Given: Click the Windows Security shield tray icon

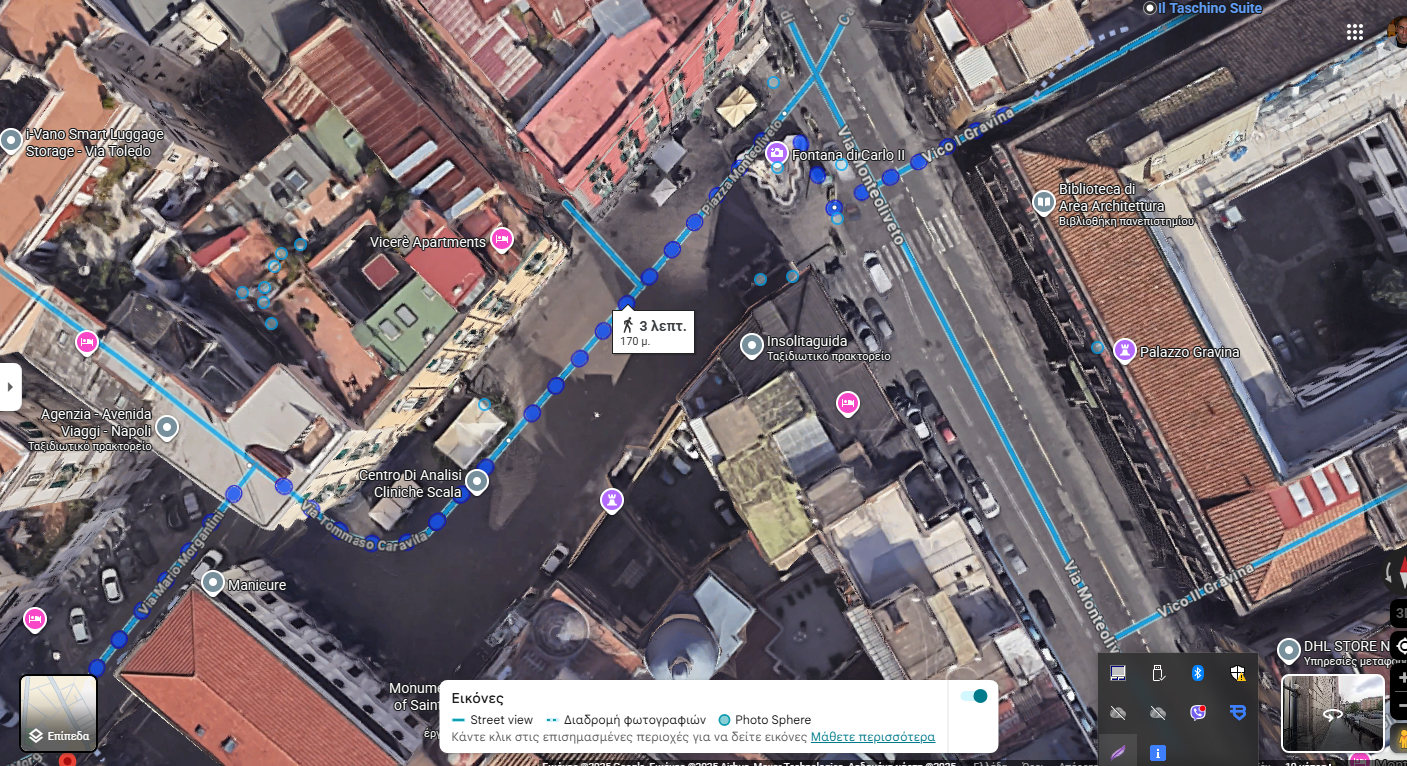Looking at the screenshot, I should click(1238, 673).
